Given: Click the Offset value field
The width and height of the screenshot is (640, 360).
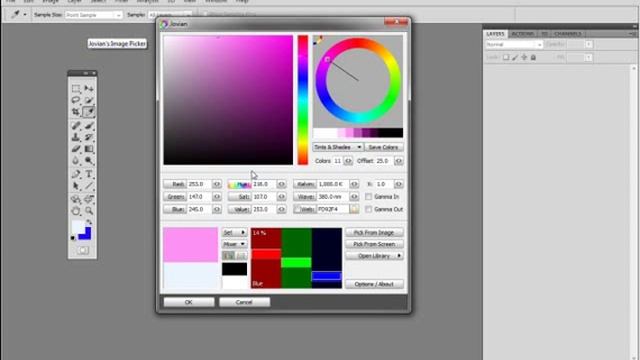Looking at the screenshot, I should pos(384,161).
